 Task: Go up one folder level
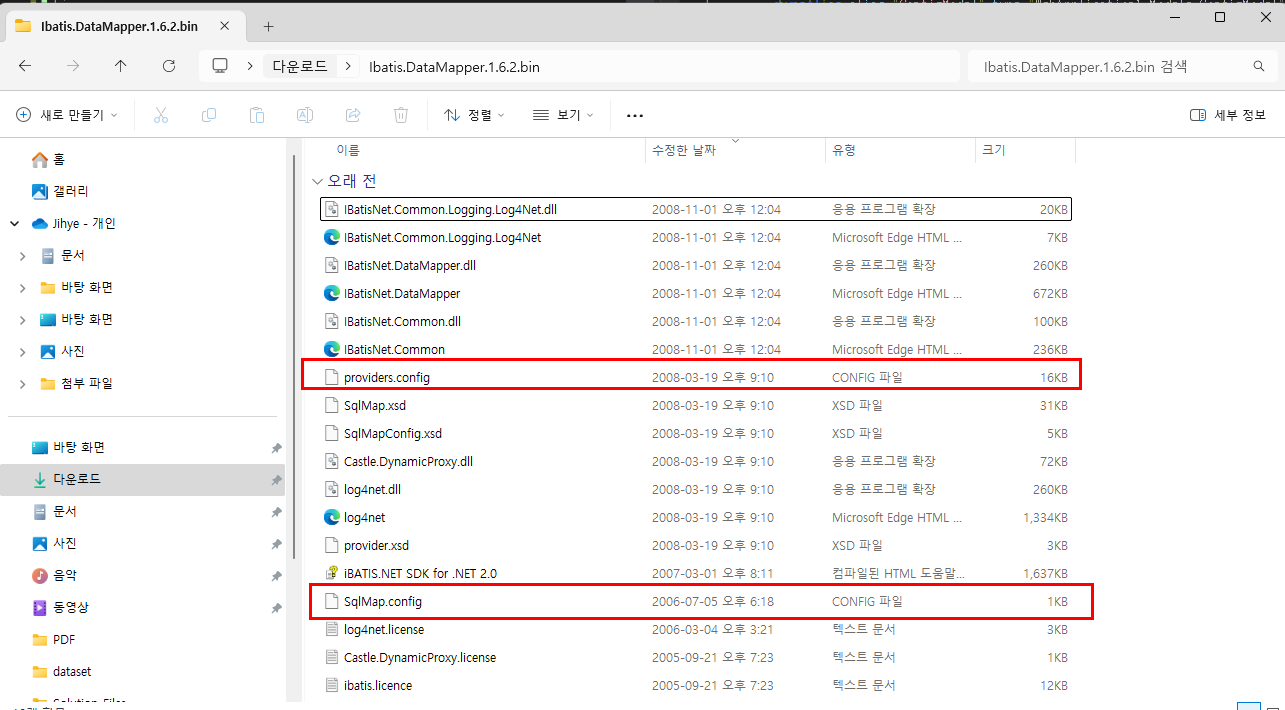[121, 66]
